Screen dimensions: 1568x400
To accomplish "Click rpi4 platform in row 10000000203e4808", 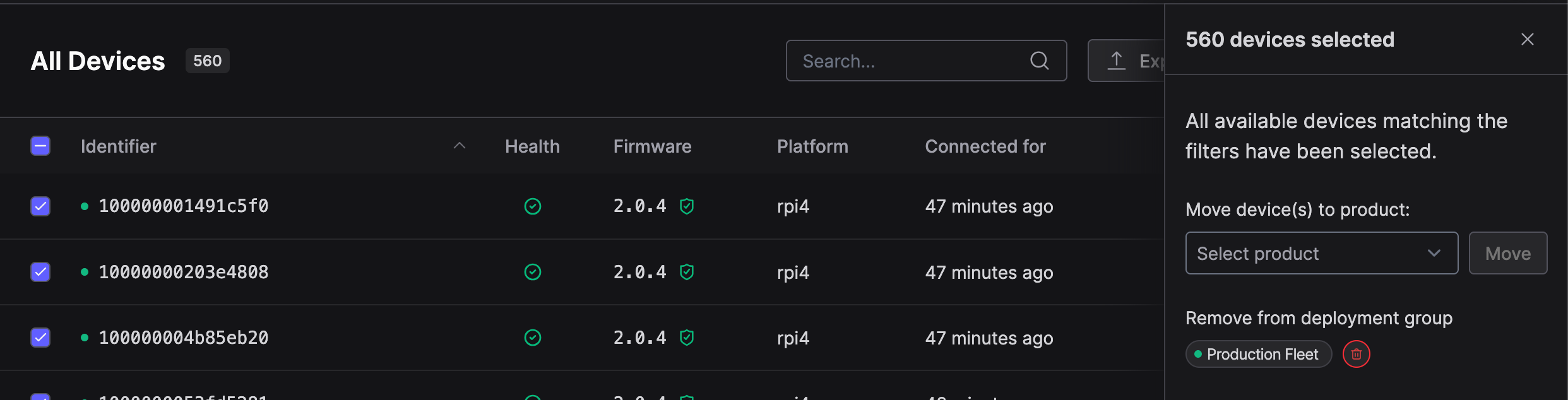I will tap(793, 273).
